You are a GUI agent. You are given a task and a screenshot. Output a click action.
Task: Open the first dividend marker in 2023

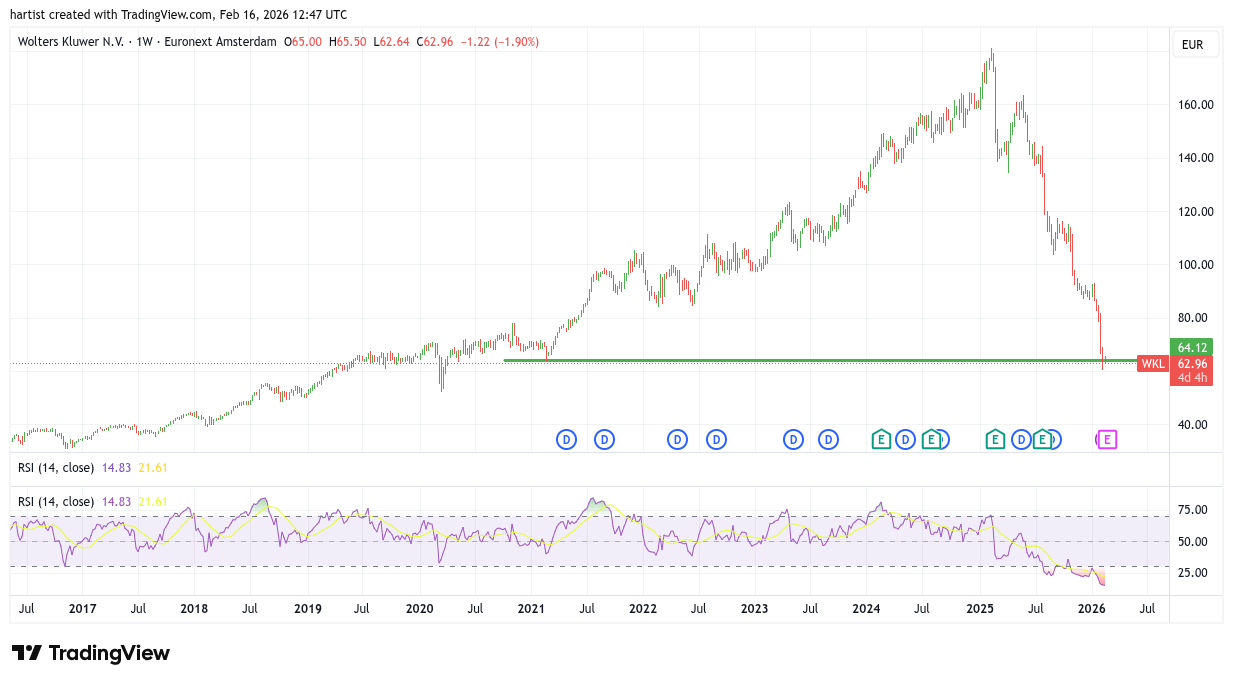click(793, 439)
